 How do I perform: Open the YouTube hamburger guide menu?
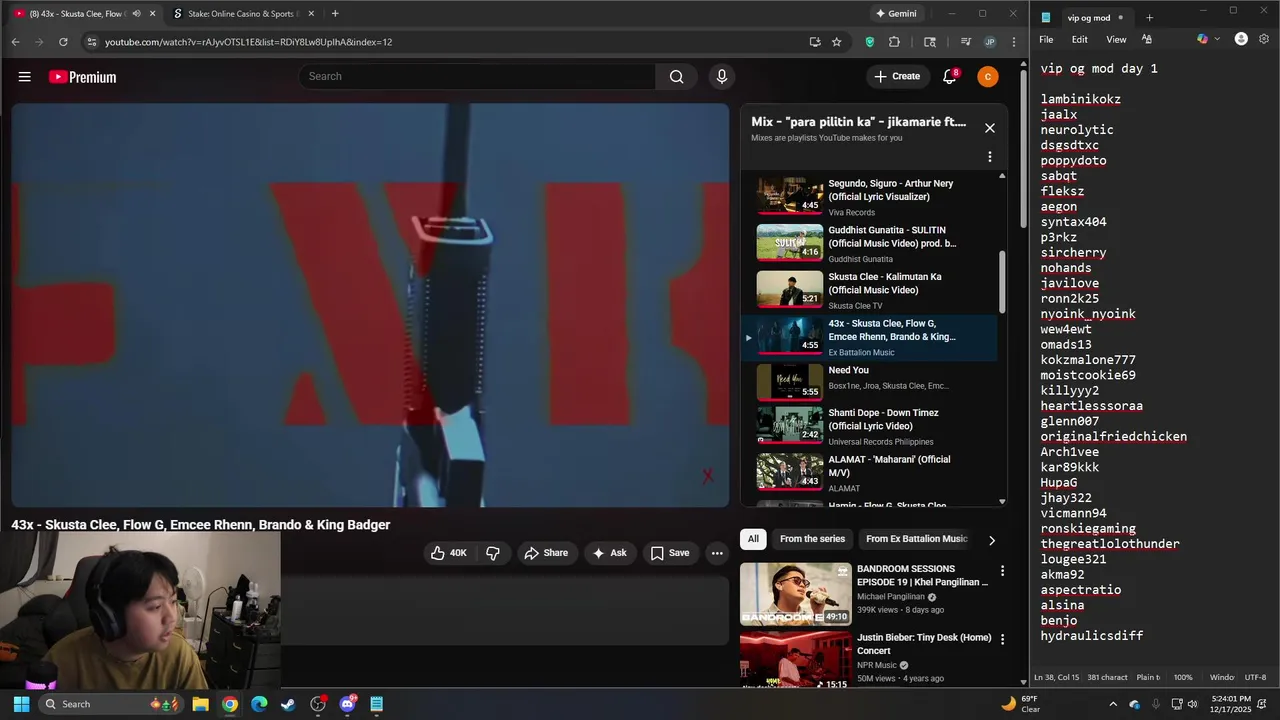point(25,77)
